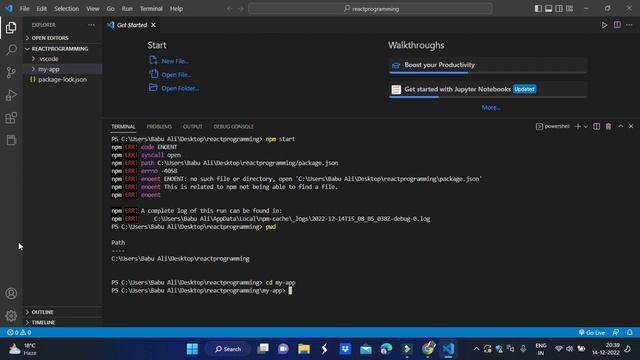This screenshot has height=360, width=640.
Task: Click the More walkthroughs link
Action: [491, 108]
